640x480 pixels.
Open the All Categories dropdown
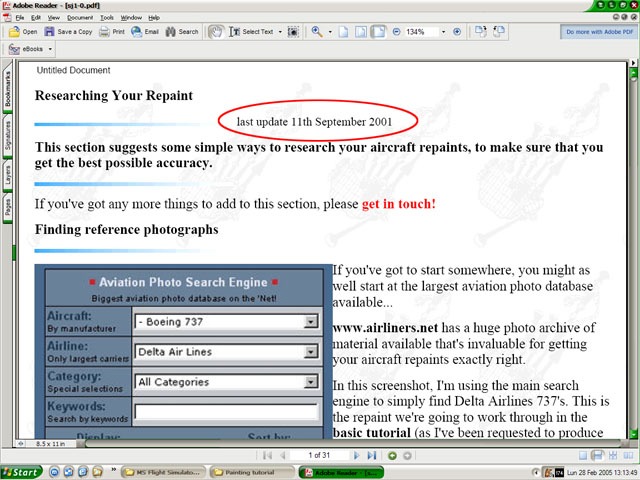pos(311,382)
